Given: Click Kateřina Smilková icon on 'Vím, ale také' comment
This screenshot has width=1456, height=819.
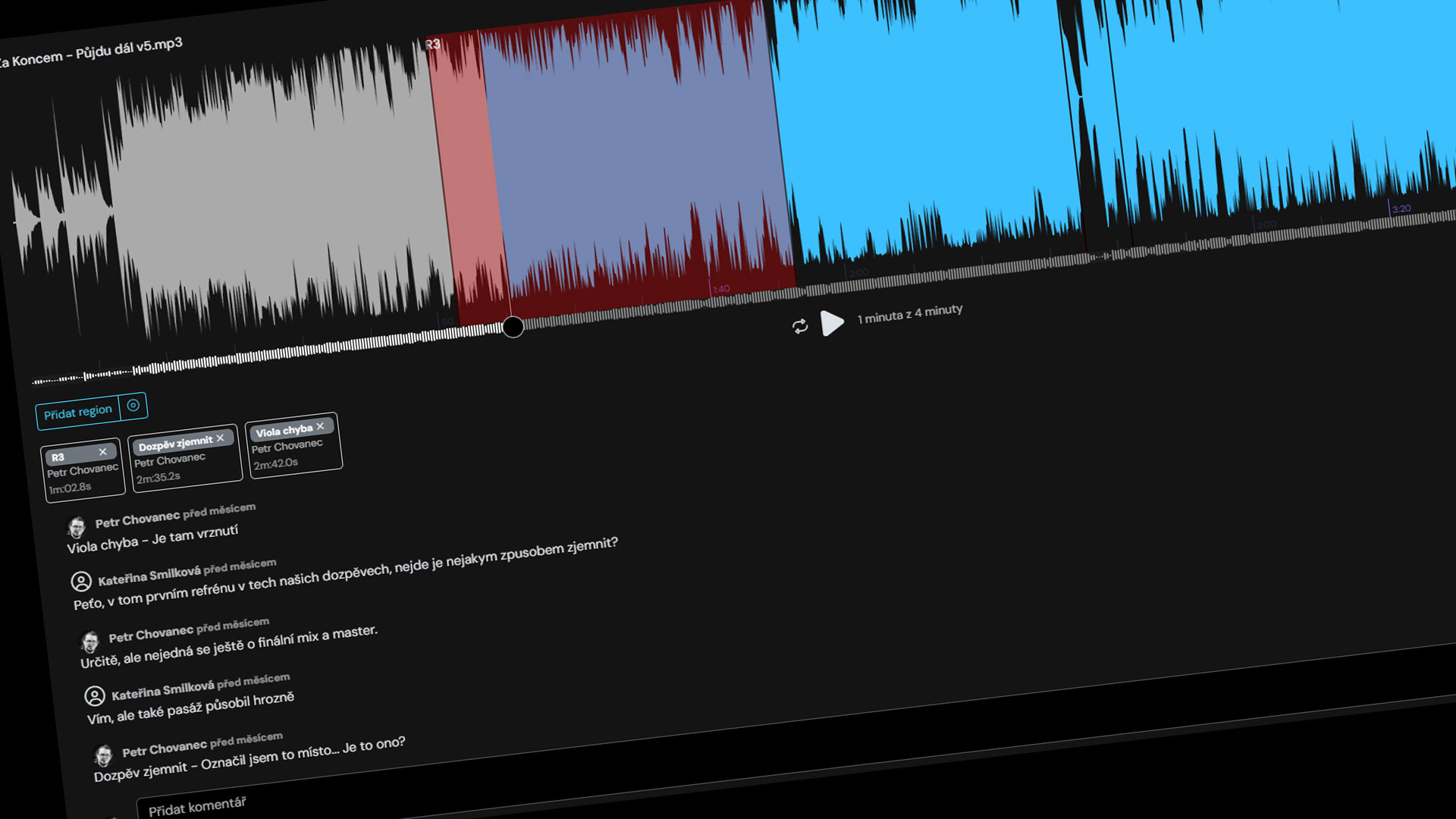Looking at the screenshot, I should 95,696.
